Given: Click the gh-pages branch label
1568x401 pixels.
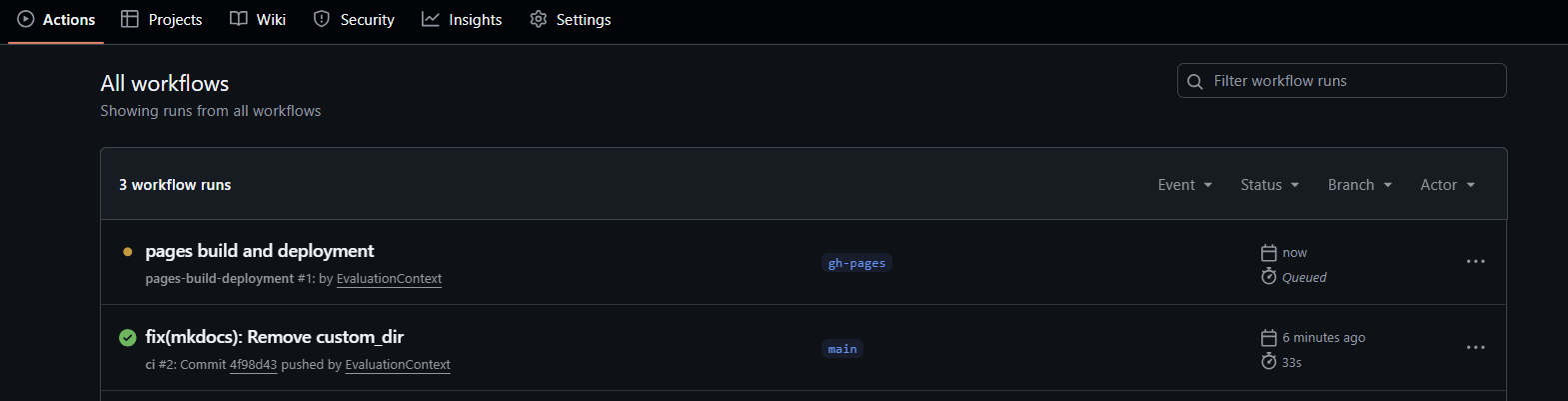Looking at the screenshot, I should 856,263.
